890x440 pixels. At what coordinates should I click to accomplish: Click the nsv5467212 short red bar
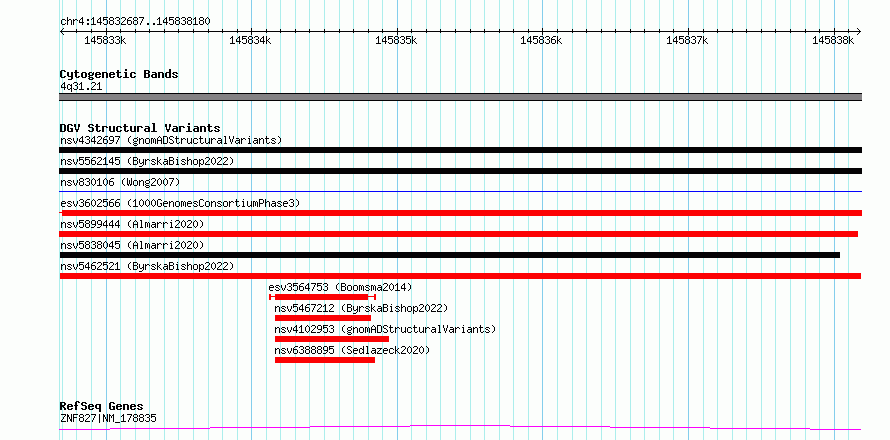tap(322, 318)
